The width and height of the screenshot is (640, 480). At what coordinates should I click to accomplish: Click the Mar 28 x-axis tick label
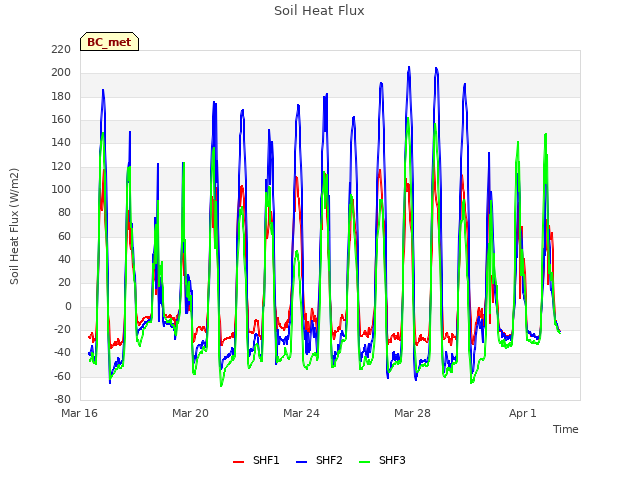412,413
